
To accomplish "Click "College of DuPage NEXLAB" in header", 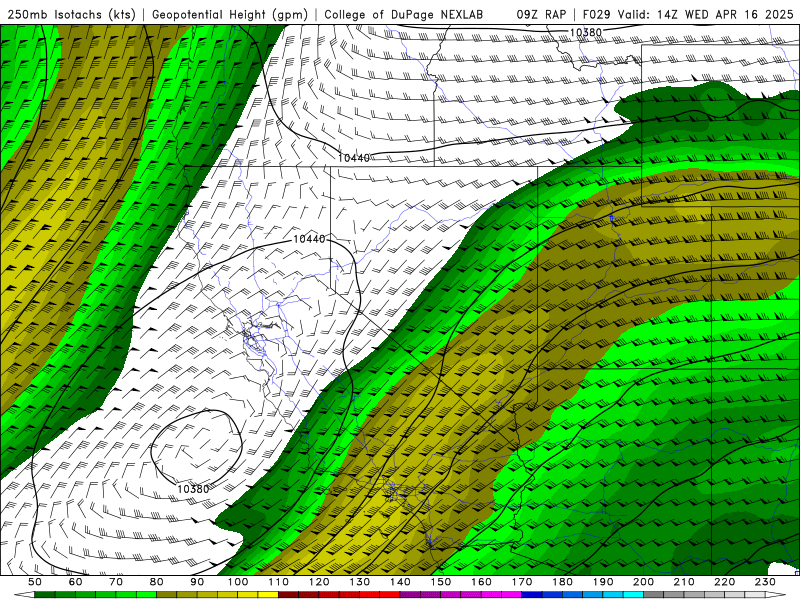I will 404,15.
